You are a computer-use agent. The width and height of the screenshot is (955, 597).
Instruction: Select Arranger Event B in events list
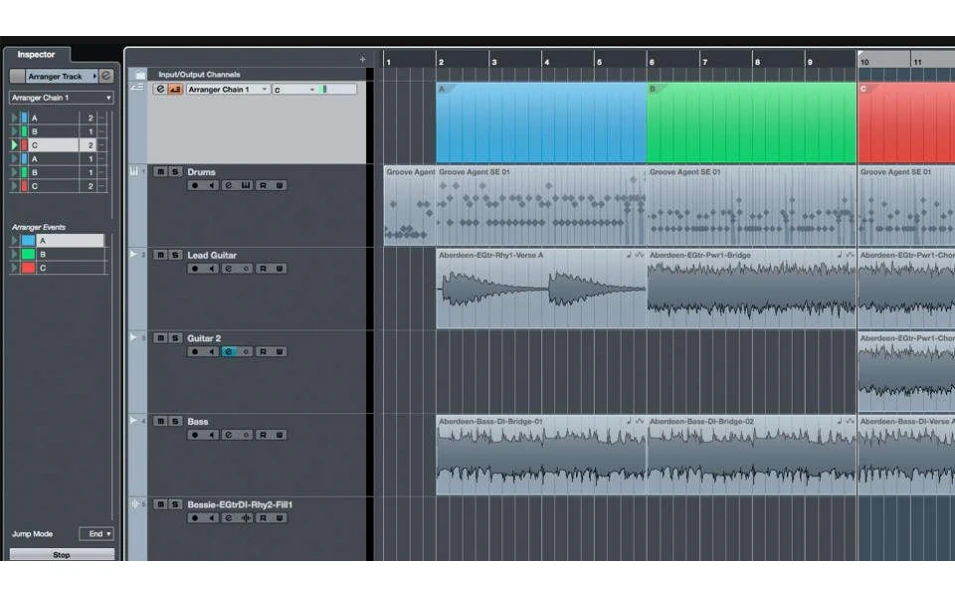[x=70, y=254]
